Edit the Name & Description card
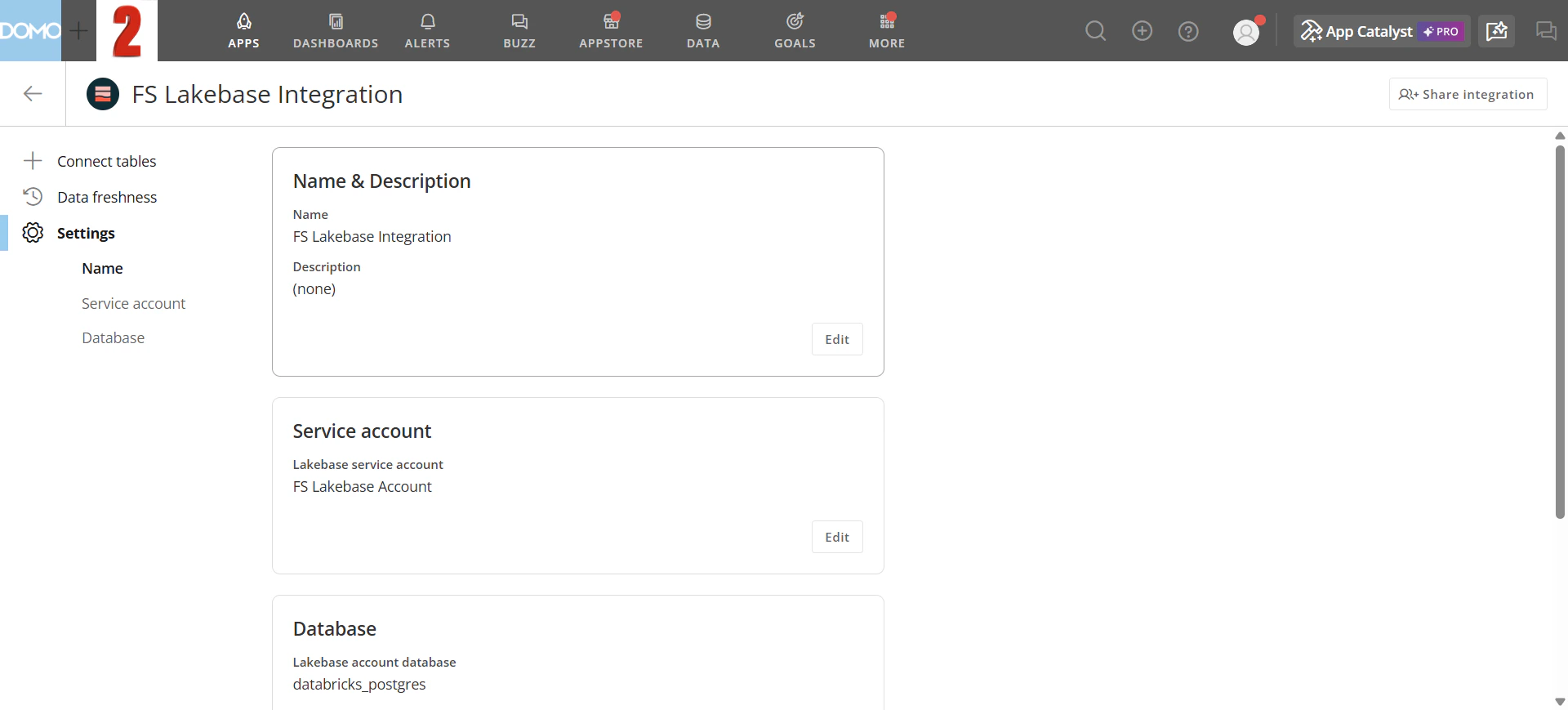Viewport: 1568px width, 710px height. [x=837, y=339]
